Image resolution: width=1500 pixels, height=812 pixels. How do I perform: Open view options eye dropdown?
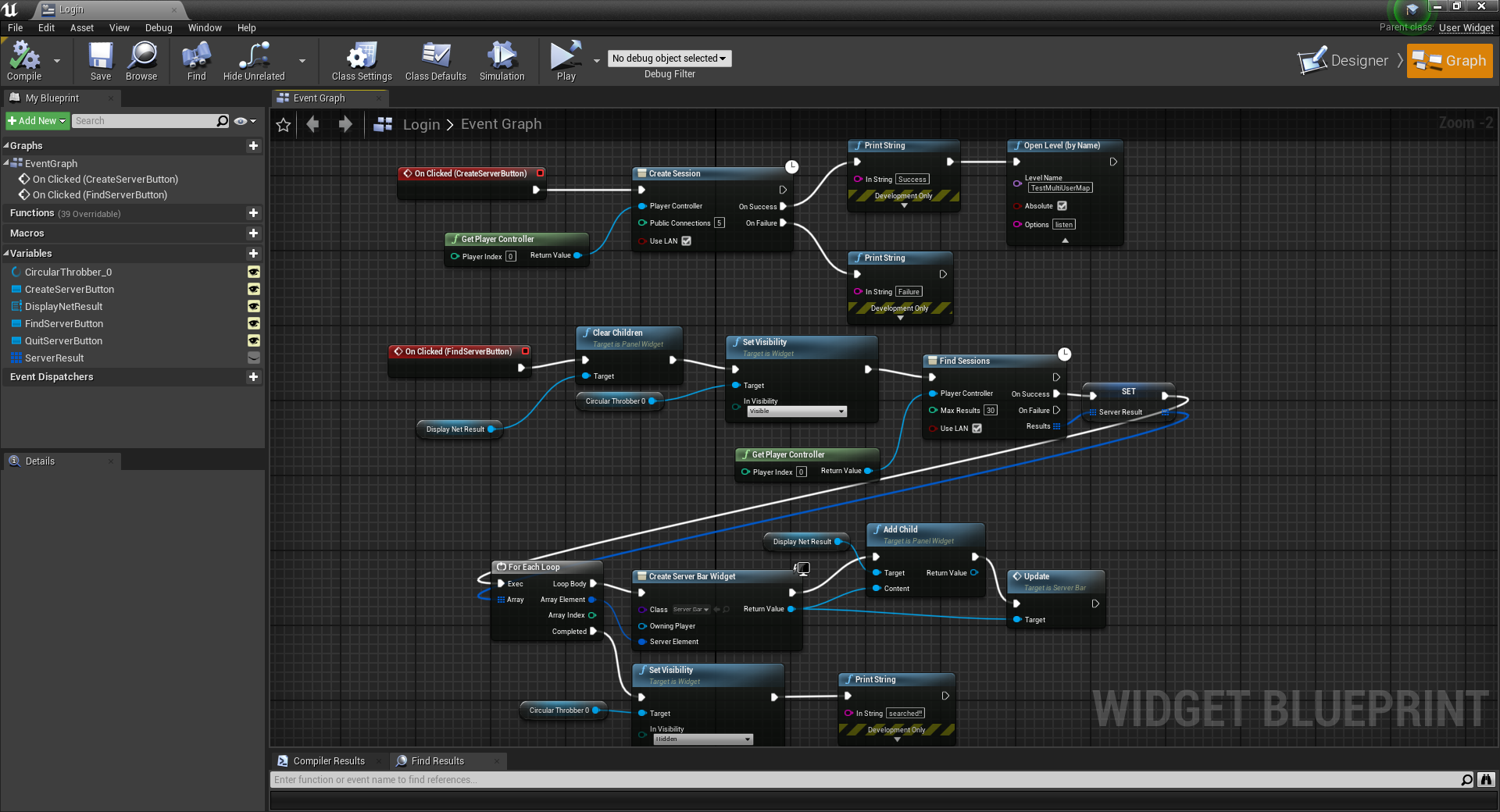245,121
